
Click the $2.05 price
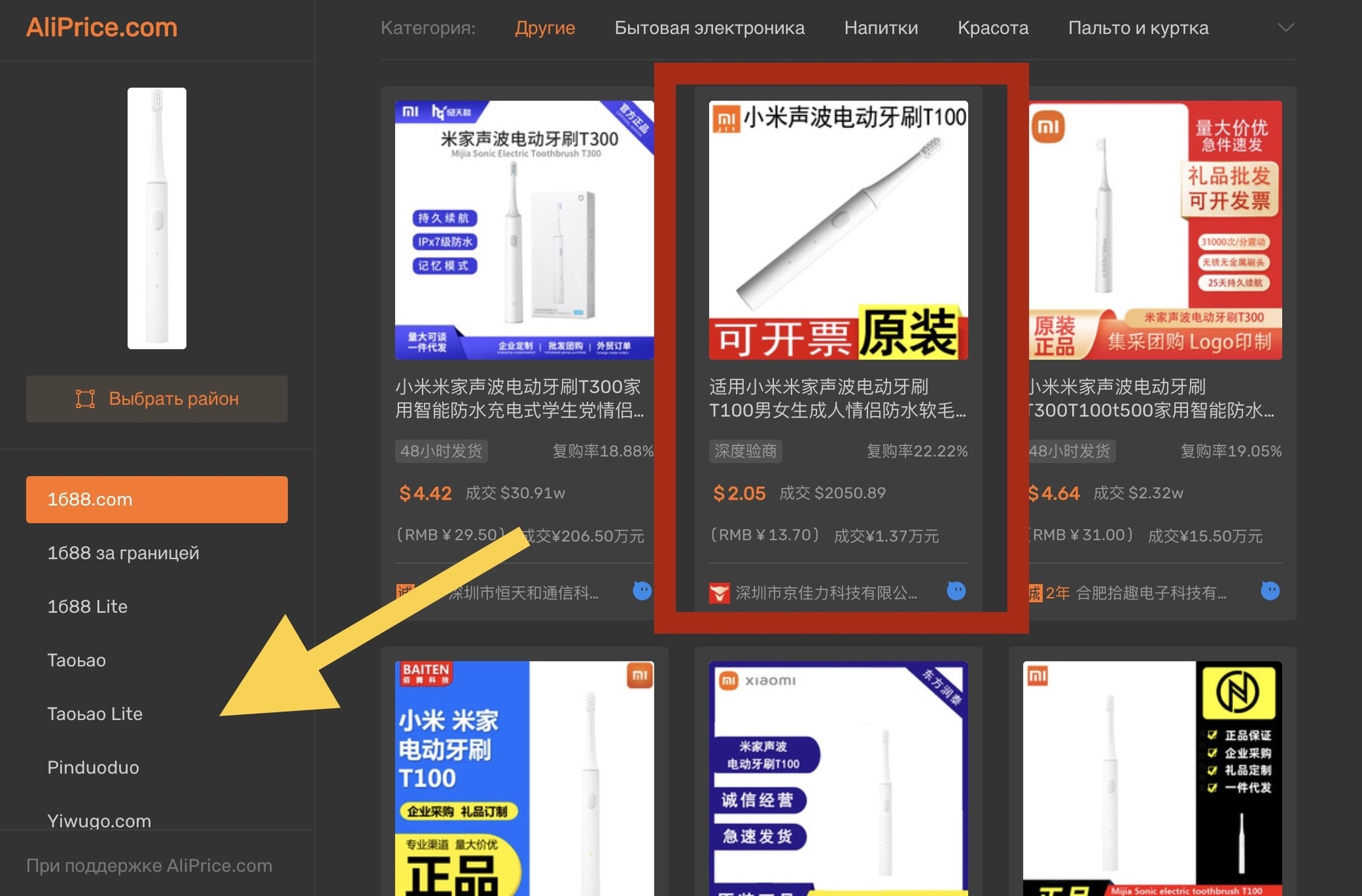(739, 493)
